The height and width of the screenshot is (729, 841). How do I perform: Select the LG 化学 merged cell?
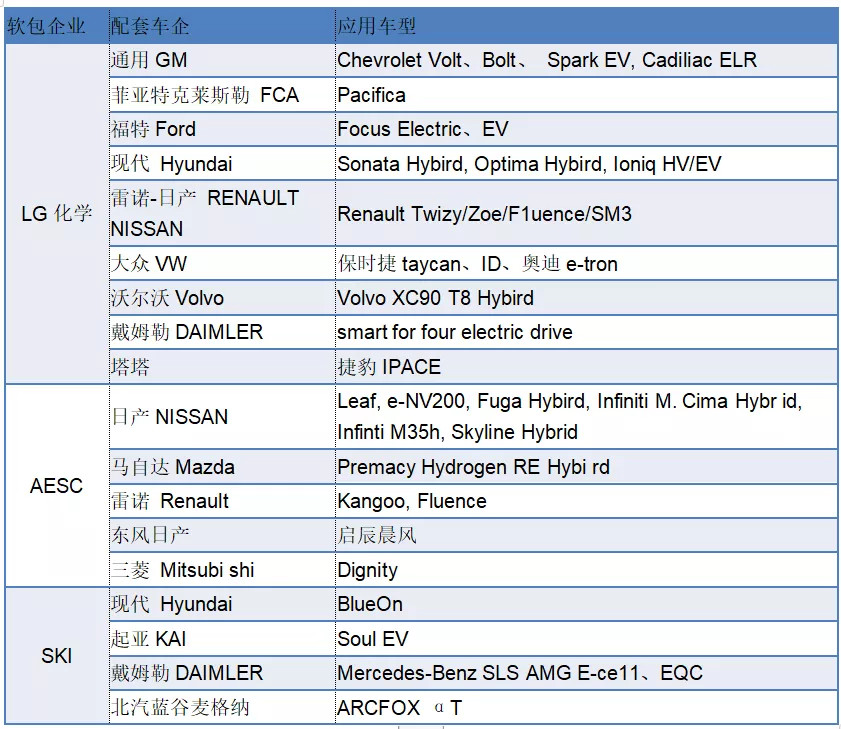(57, 213)
